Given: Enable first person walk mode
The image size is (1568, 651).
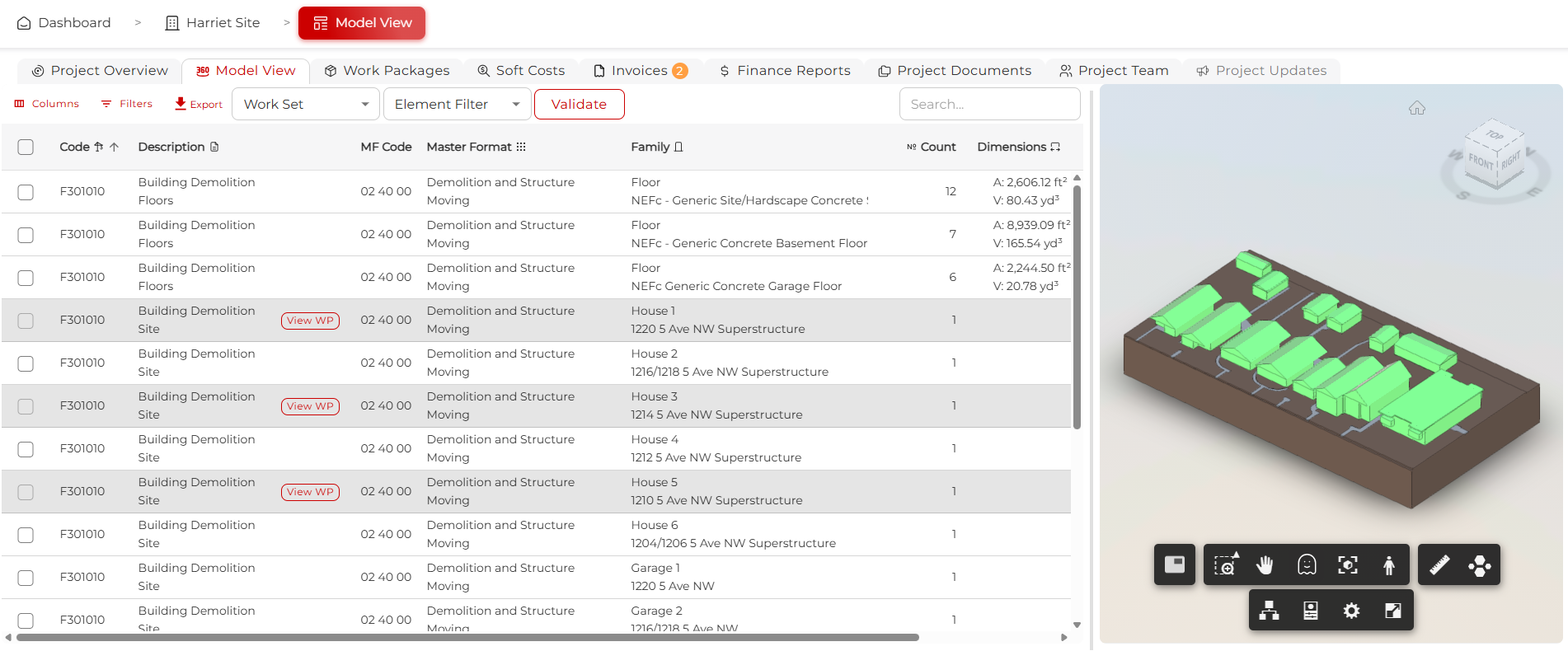Looking at the screenshot, I should [1389, 564].
